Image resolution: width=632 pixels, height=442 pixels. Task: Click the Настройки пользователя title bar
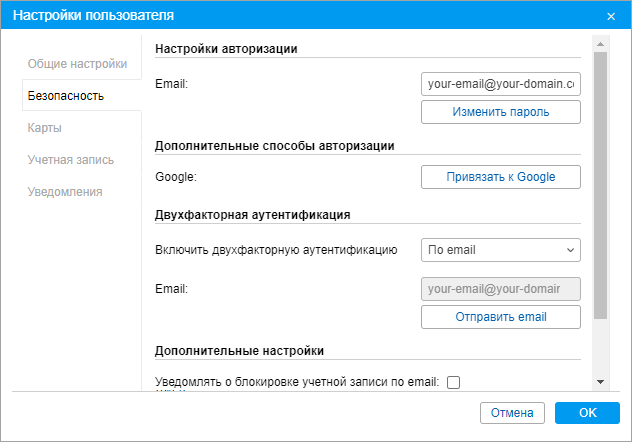pyautogui.click(x=300, y=16)
